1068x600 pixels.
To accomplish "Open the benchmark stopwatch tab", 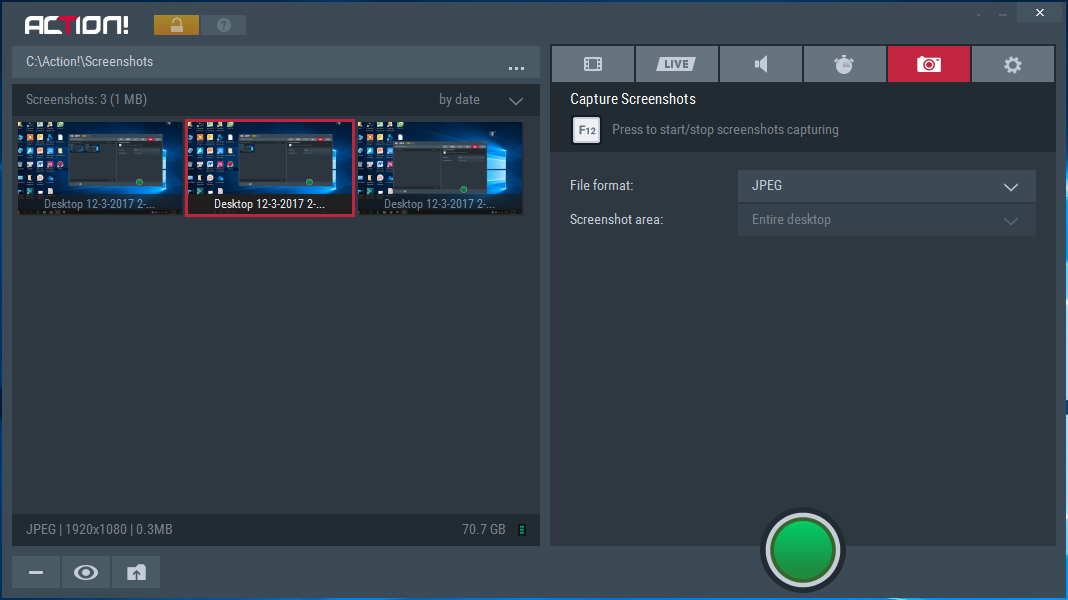I will 845,64.
